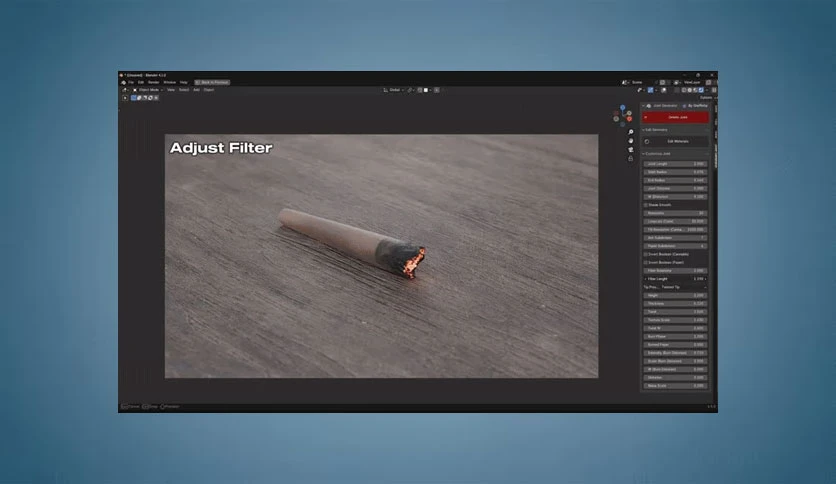Adjust the Start Radius slider
836x484 pixels.
[675, 172]
